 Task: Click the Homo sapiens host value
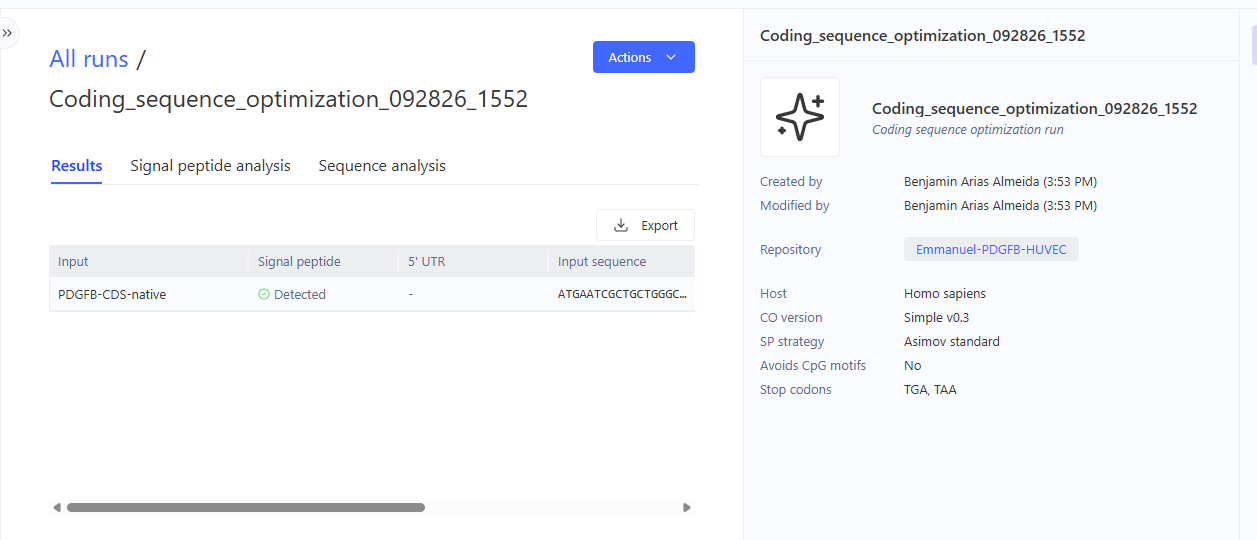pyautogui.click(x=945, y=294)
